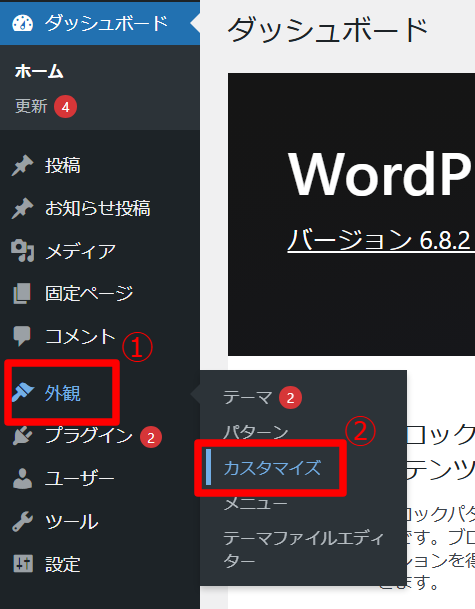Viewport: 475px width, 609px height.
Task: Click the plug icon for plugins
Action: click(22, 436)
